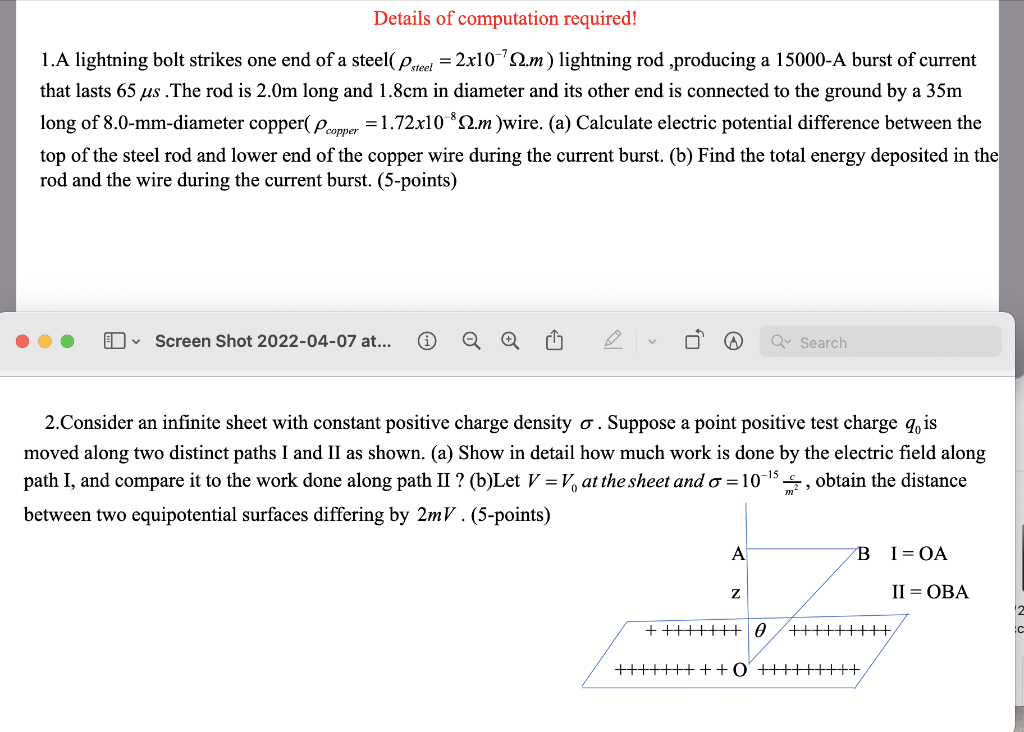Viewport: 1024px width, 732px height.
Task: Click the partially visible desktop icon at right
Action: point(1018,620)
